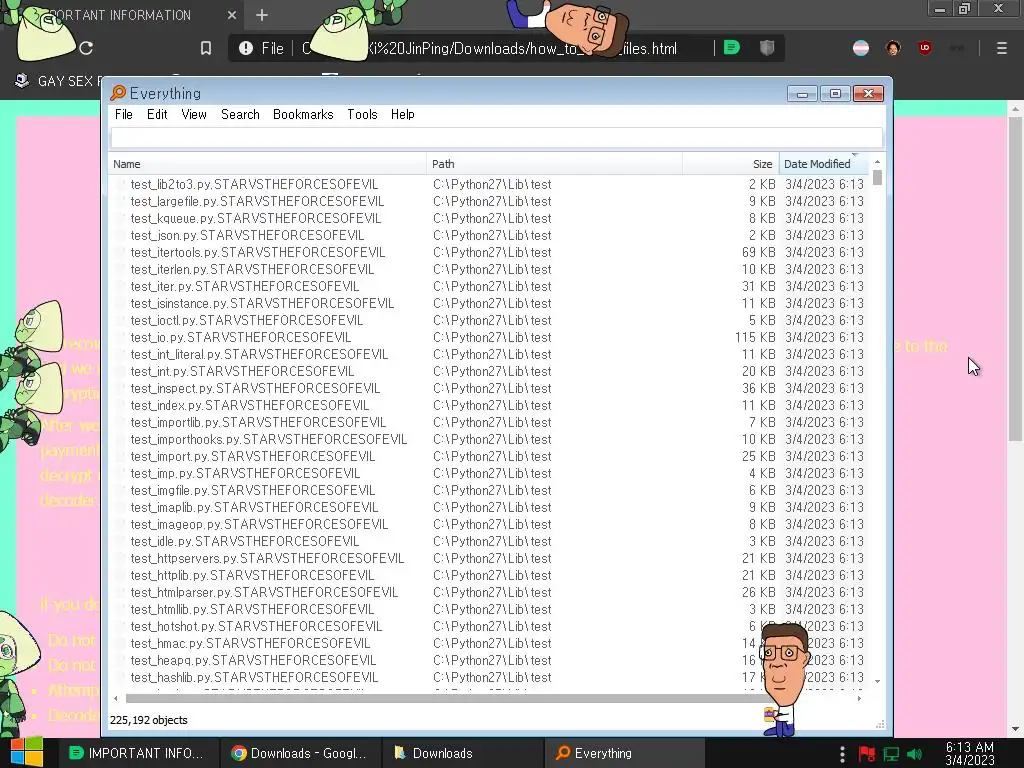Sort results by the Size column header
This screenshot has width=1024, height=768.
point(730,164)
